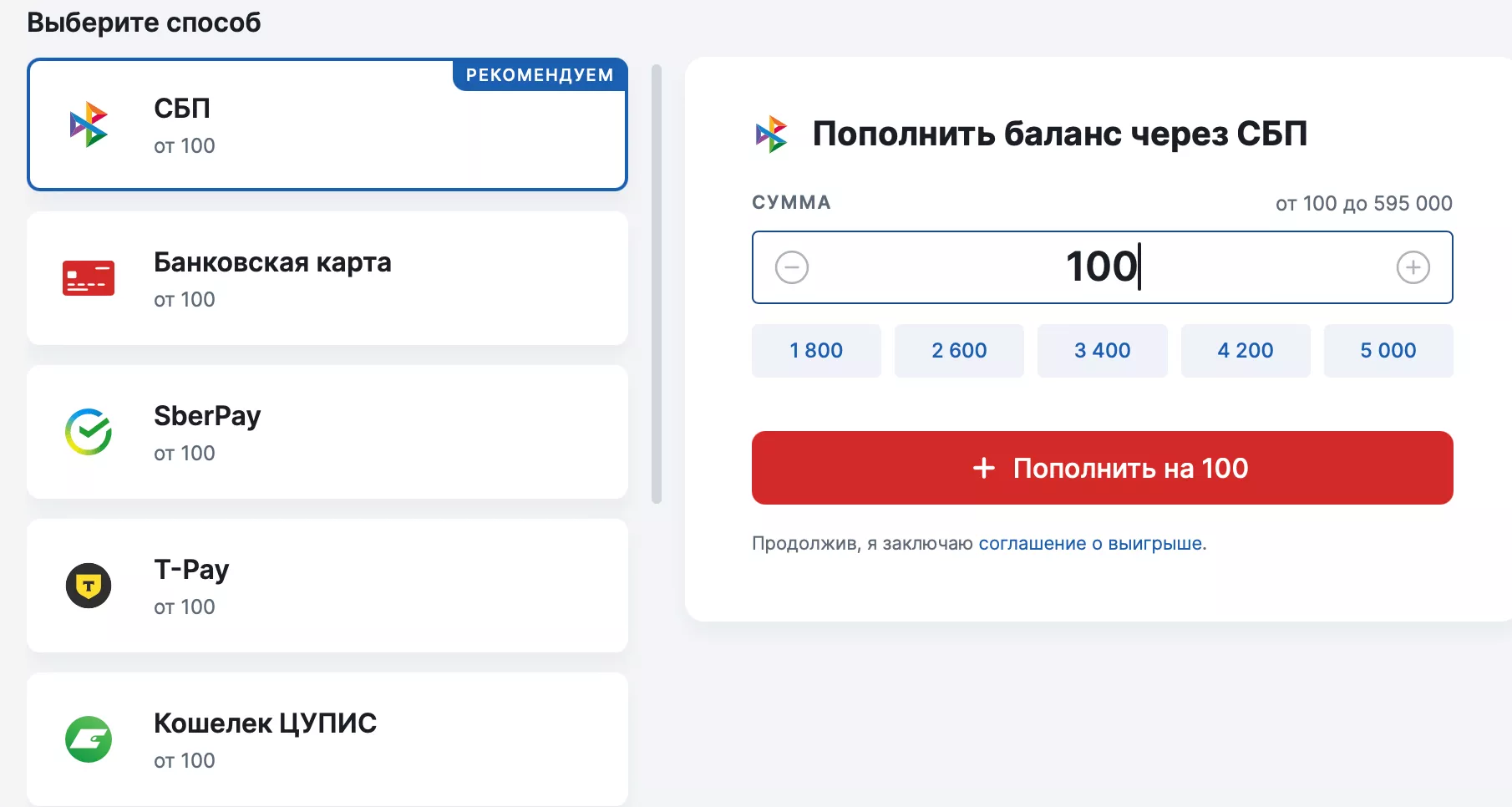The width and height of the screenshot is (1512, 807).
Task: Click the РЕКОМЕНДУЕМ badge on СБП
Action: click(539, 74)
